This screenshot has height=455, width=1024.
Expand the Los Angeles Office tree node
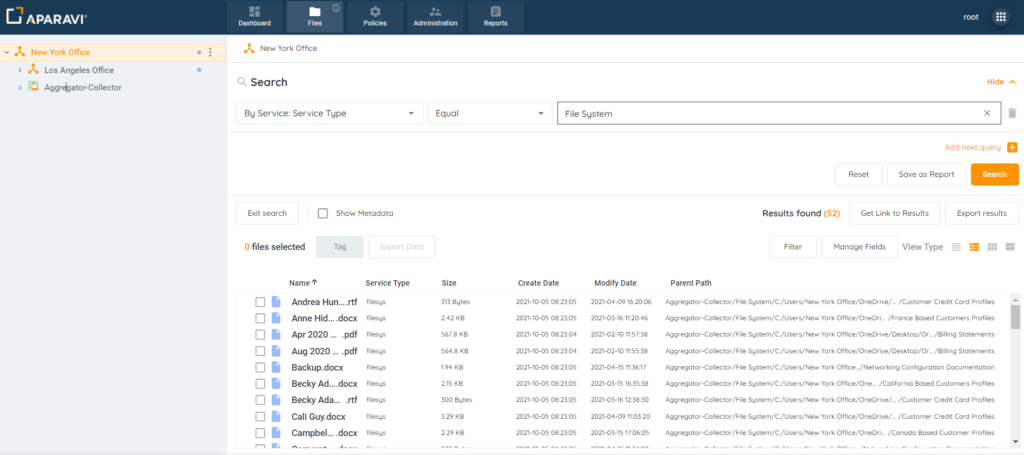[20, 70]
